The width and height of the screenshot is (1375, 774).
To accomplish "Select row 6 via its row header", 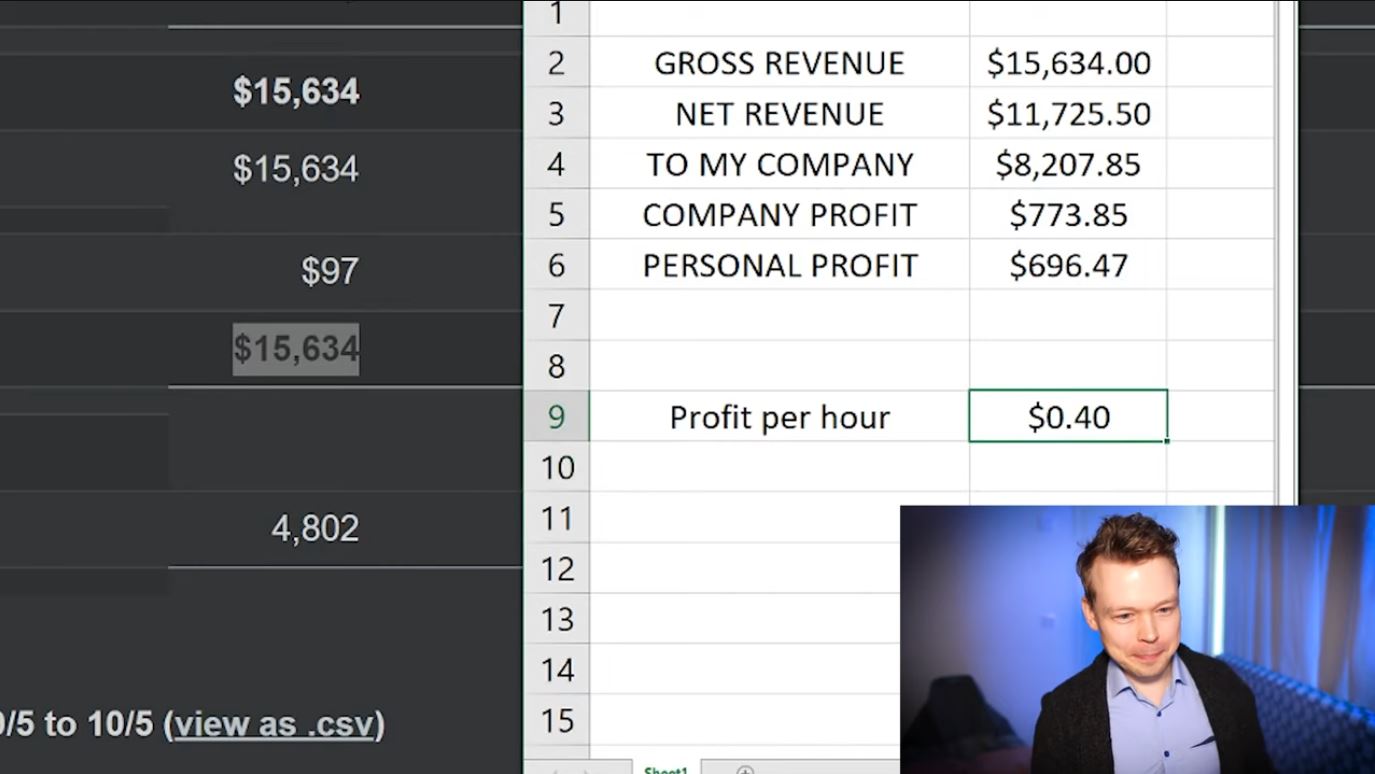I will (556, 265).
